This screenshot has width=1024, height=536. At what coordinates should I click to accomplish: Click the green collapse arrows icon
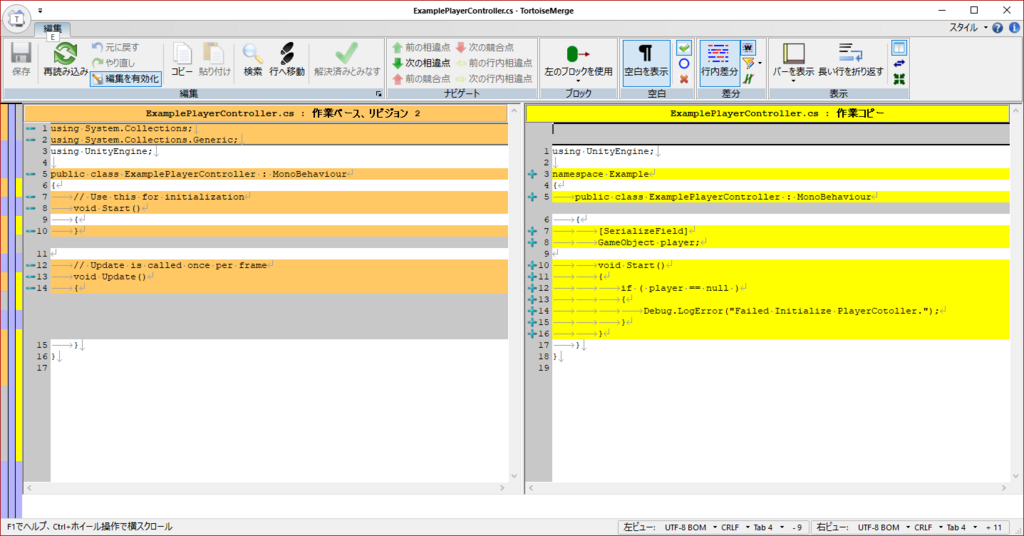(x=899, y=79)
